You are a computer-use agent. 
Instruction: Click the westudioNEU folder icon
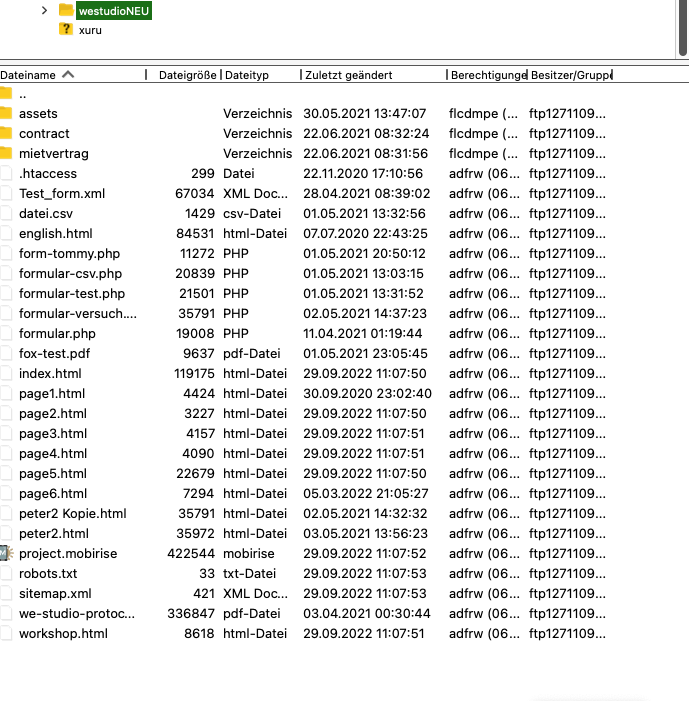(x=66, y=10)
